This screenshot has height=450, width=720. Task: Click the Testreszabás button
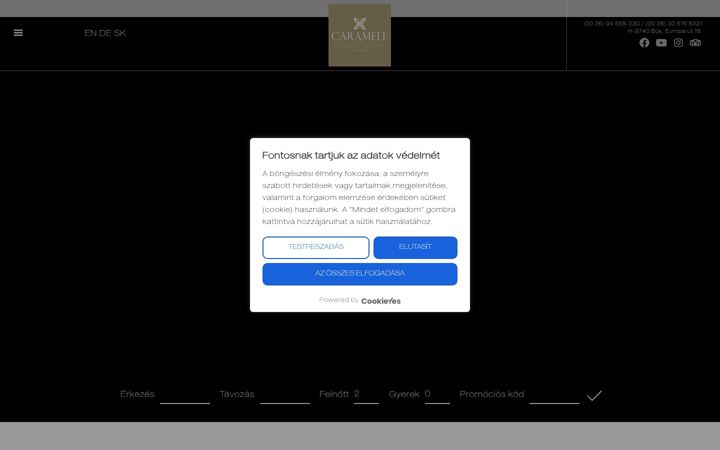point(316,248)
